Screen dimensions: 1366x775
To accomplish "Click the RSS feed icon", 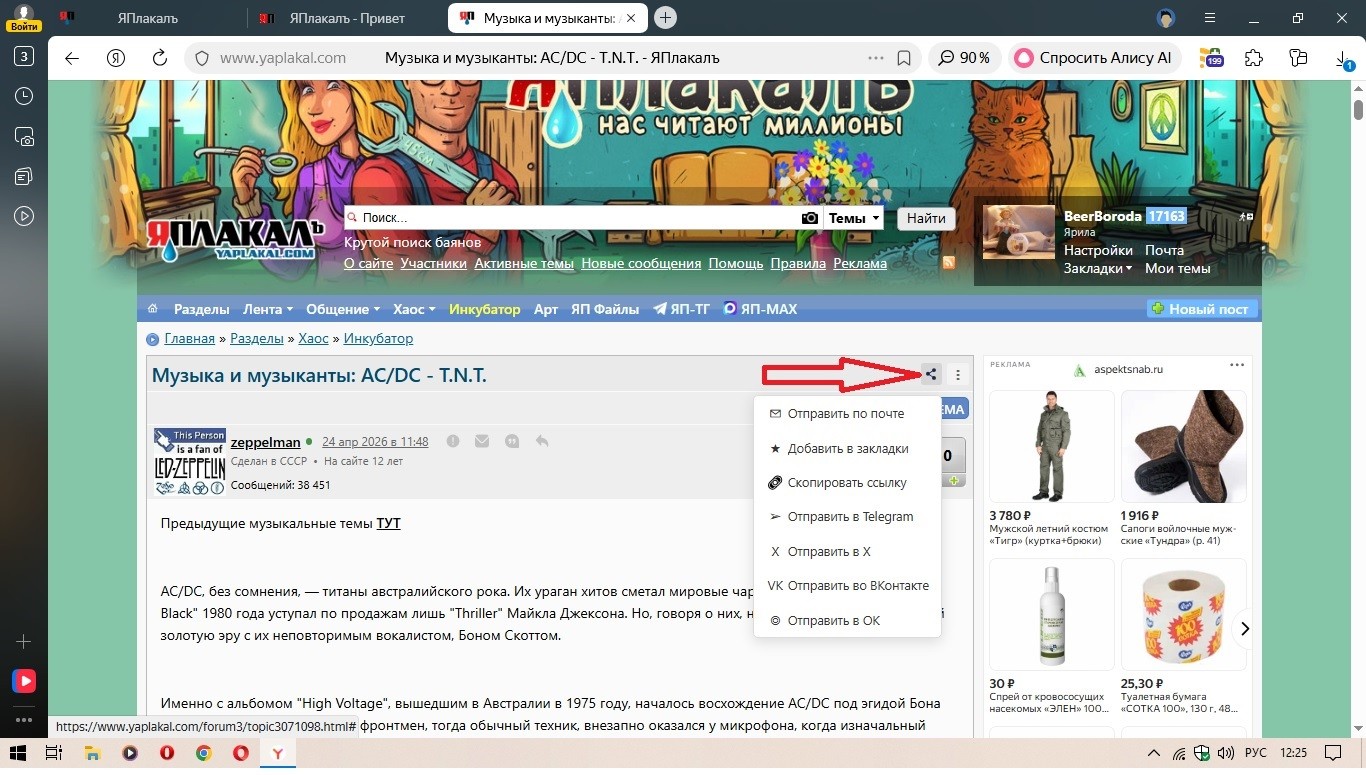I will tap(948, 263).
